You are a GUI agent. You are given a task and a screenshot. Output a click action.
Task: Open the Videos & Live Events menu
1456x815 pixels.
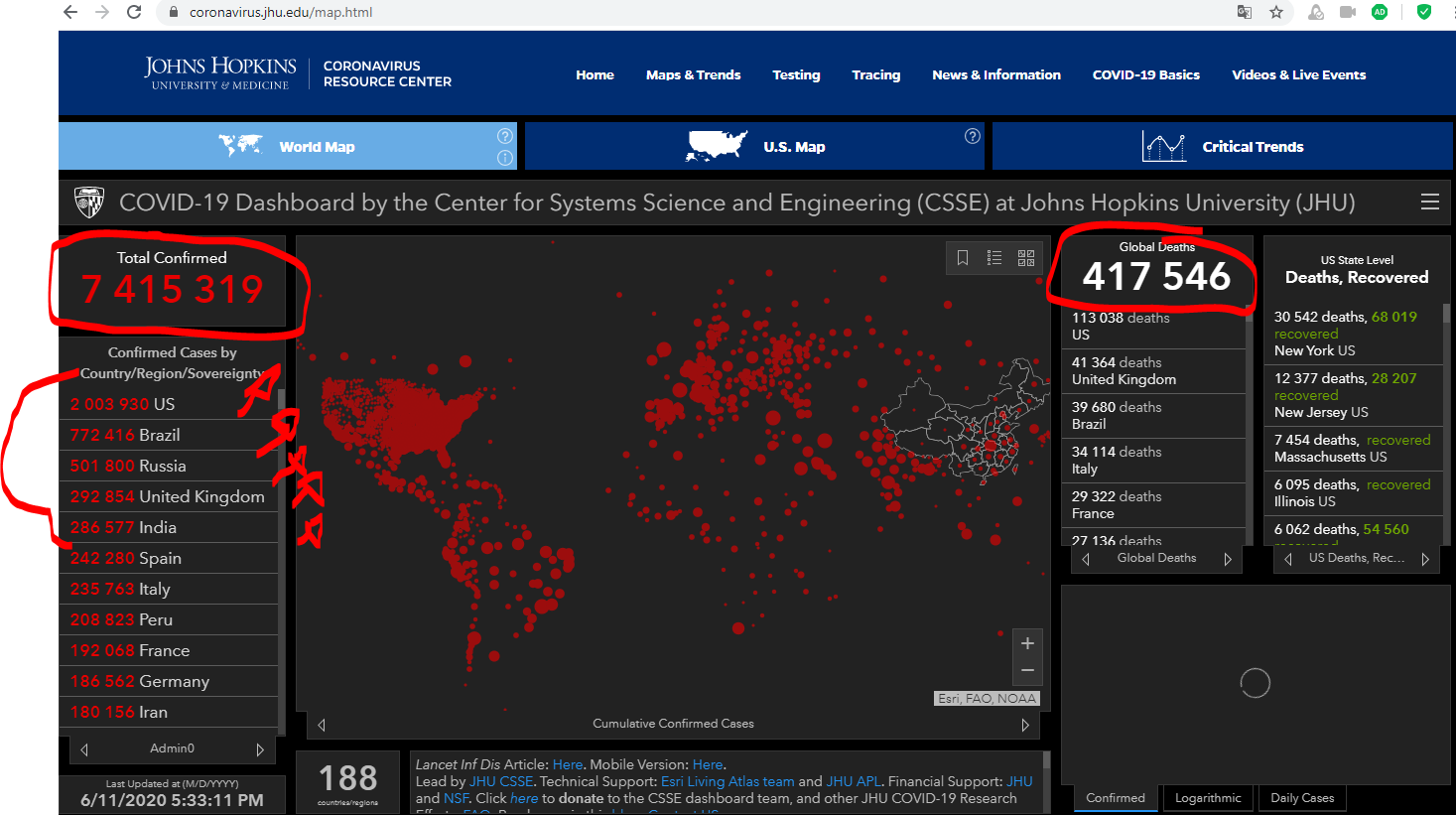[1298, 74]
